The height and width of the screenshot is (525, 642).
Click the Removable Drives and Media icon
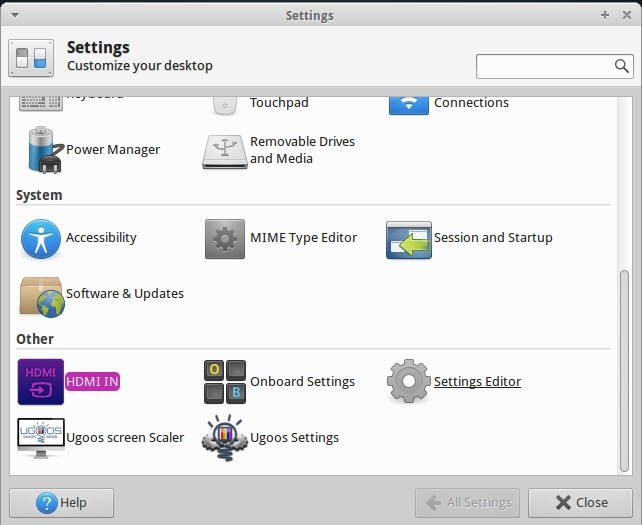tap(224, 151)
